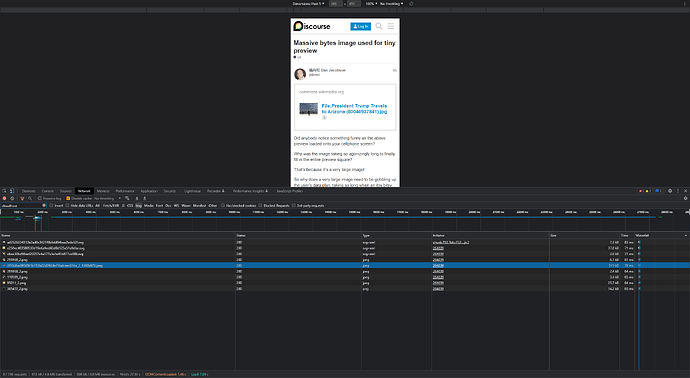
Task: Click the DOMContentLoaded time in status bar
Action: tap(165, 374)
